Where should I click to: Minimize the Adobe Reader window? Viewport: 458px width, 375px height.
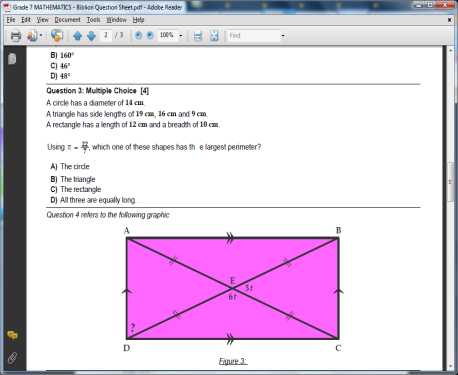click(x=419, y=5)
